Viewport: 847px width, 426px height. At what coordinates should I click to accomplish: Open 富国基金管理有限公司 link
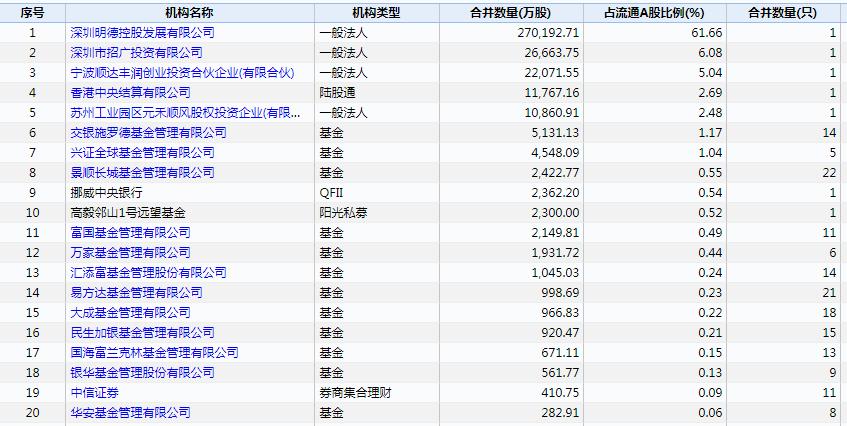[130, 233]
